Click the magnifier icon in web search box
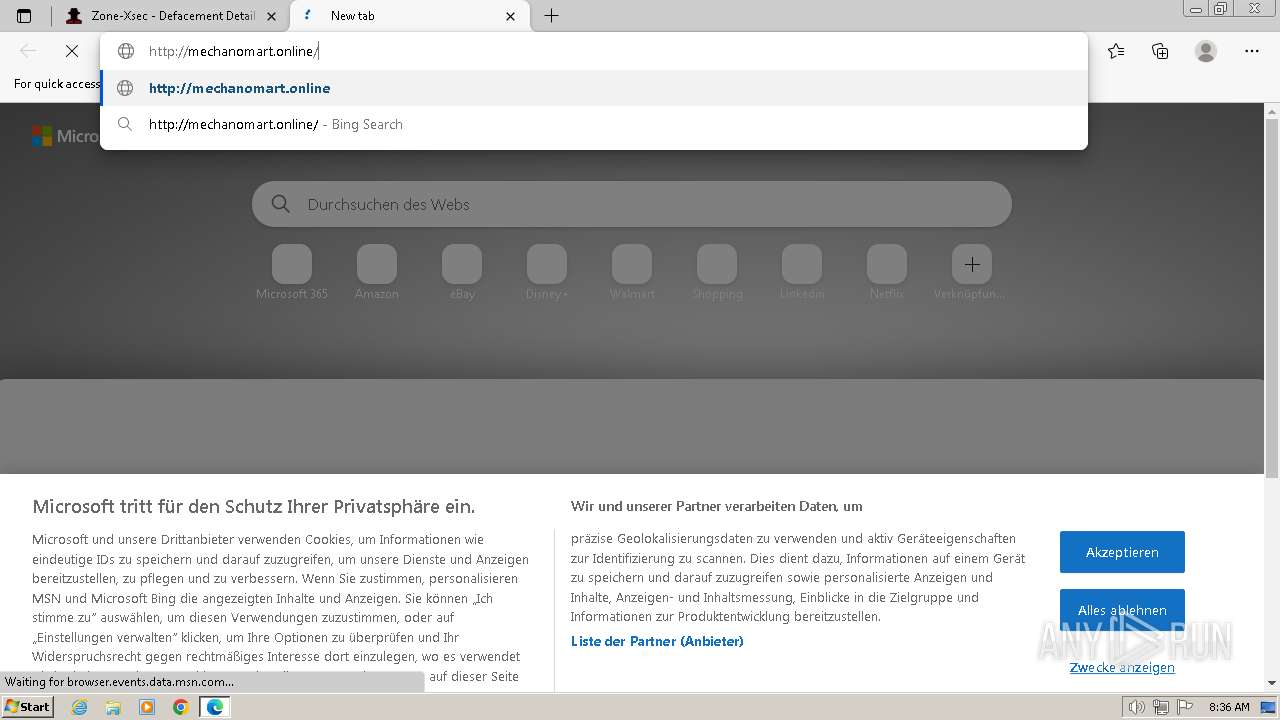The image size is (1280, 720). click(x=281, y=204)
